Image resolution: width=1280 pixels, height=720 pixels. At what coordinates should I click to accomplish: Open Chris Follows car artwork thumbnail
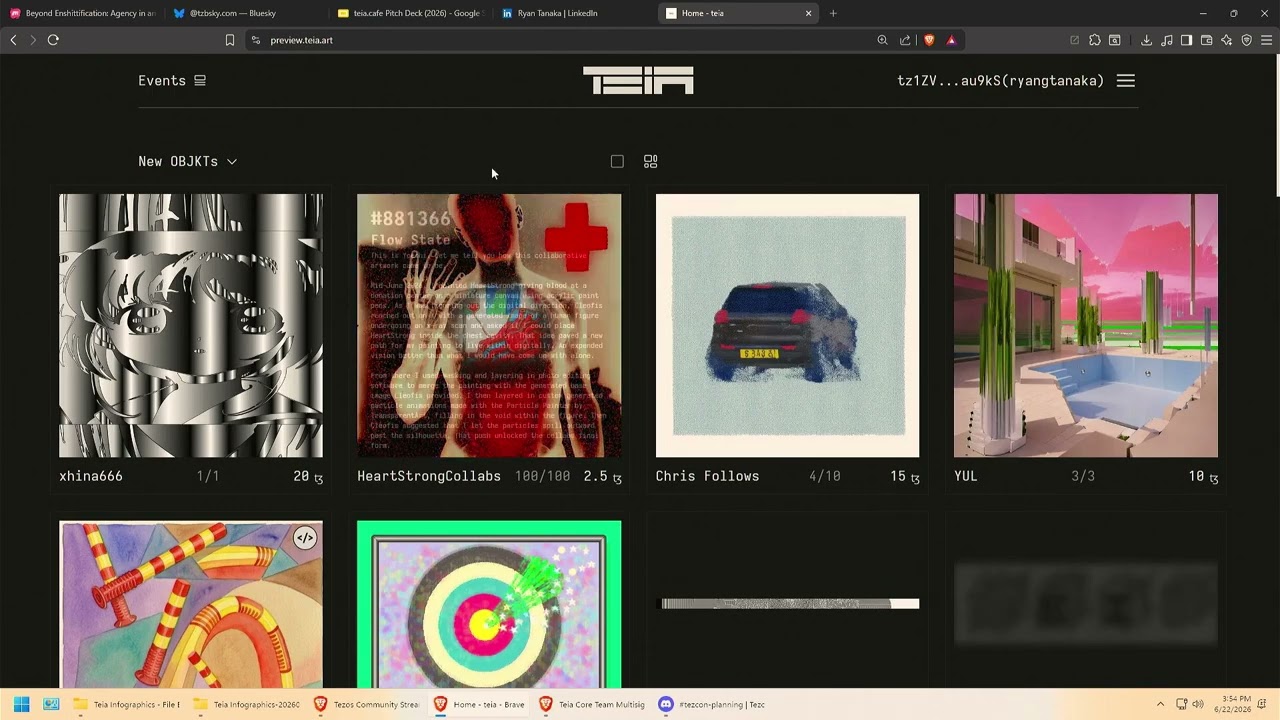coord(787,325)
